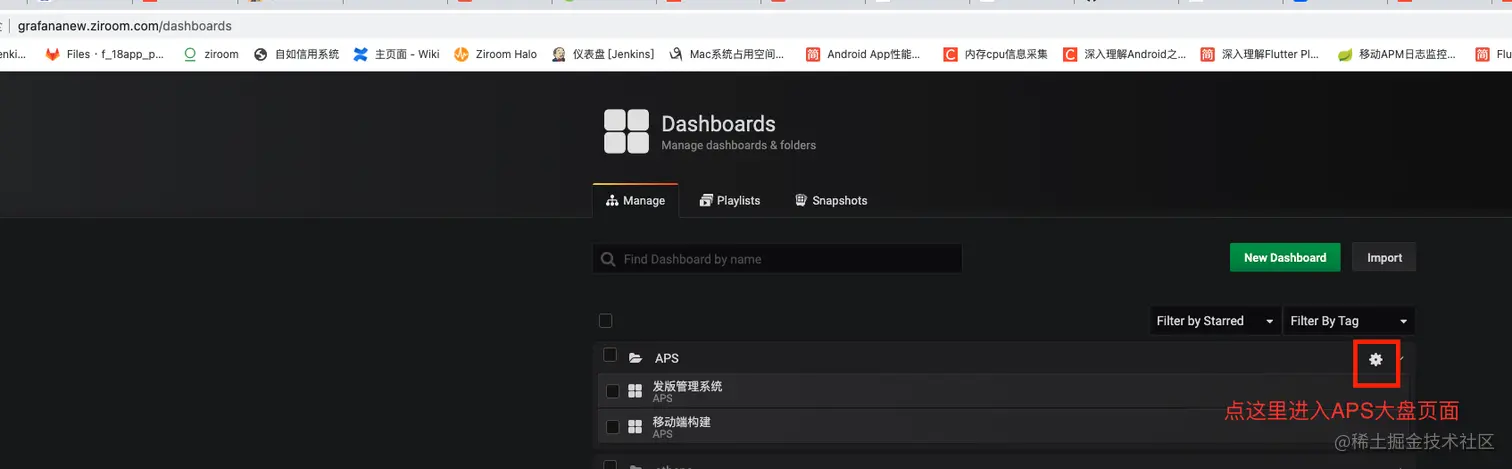
Task: Switch to the Snapshots tab
Action: (831, 201)
